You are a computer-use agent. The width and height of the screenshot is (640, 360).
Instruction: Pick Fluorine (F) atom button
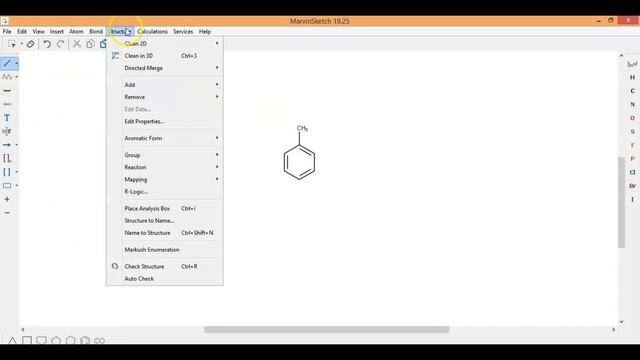(632, 145)
